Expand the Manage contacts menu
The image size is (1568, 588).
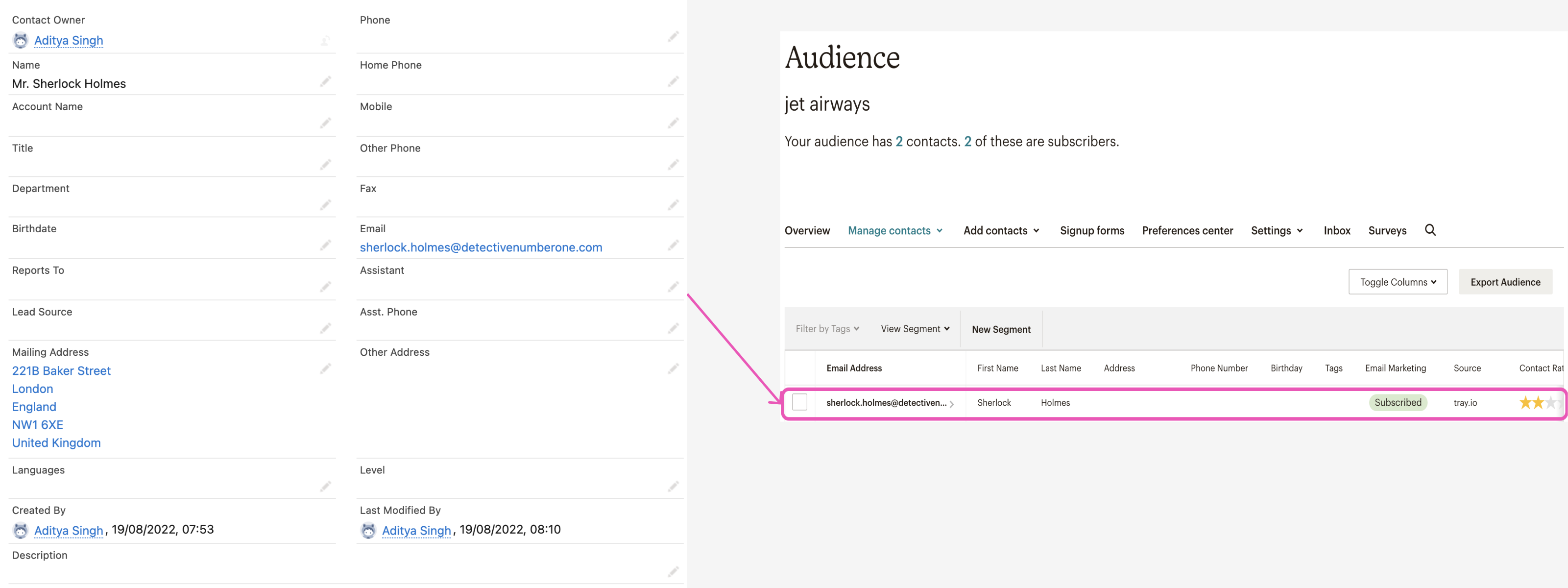tap(895, 231)
